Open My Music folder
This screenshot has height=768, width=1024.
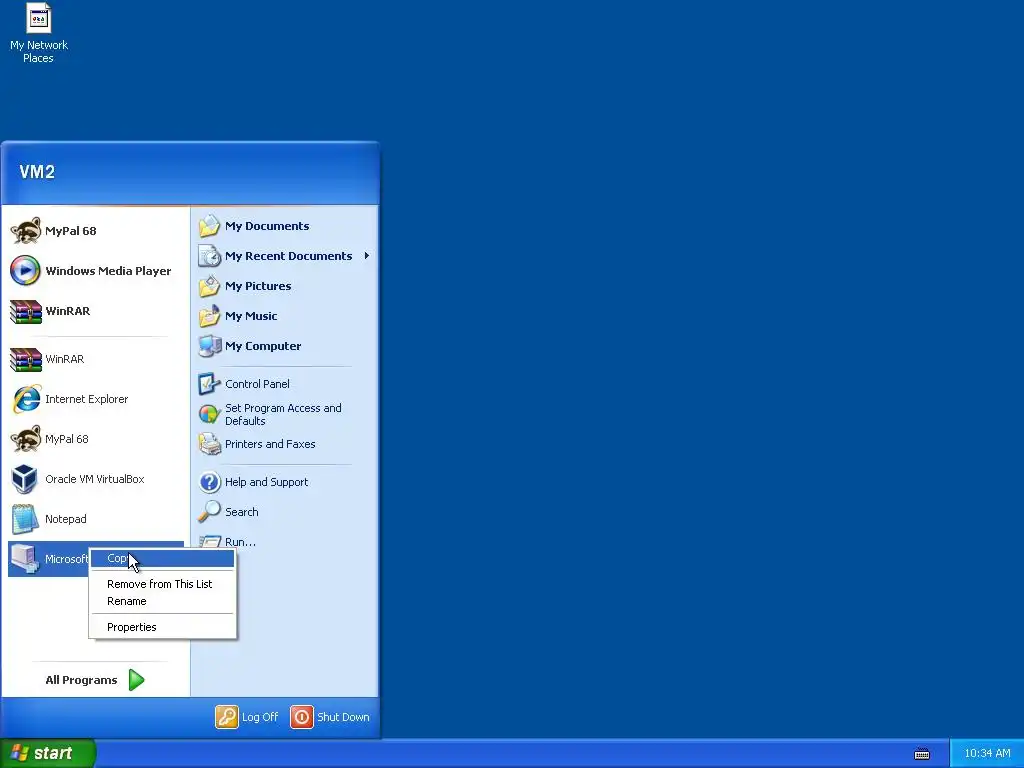click(x=285, y=316)
